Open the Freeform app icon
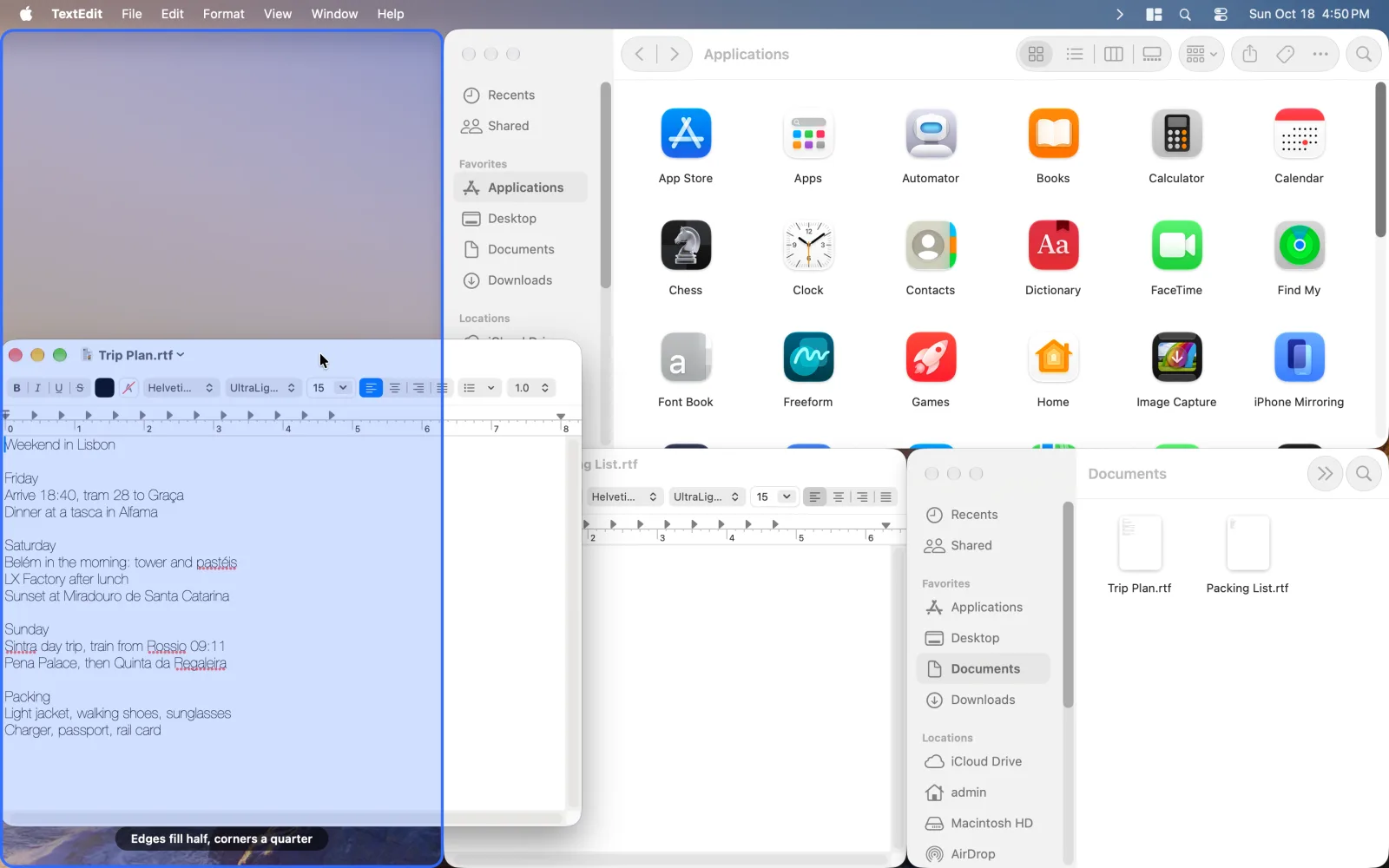 (x=808, y=358)
